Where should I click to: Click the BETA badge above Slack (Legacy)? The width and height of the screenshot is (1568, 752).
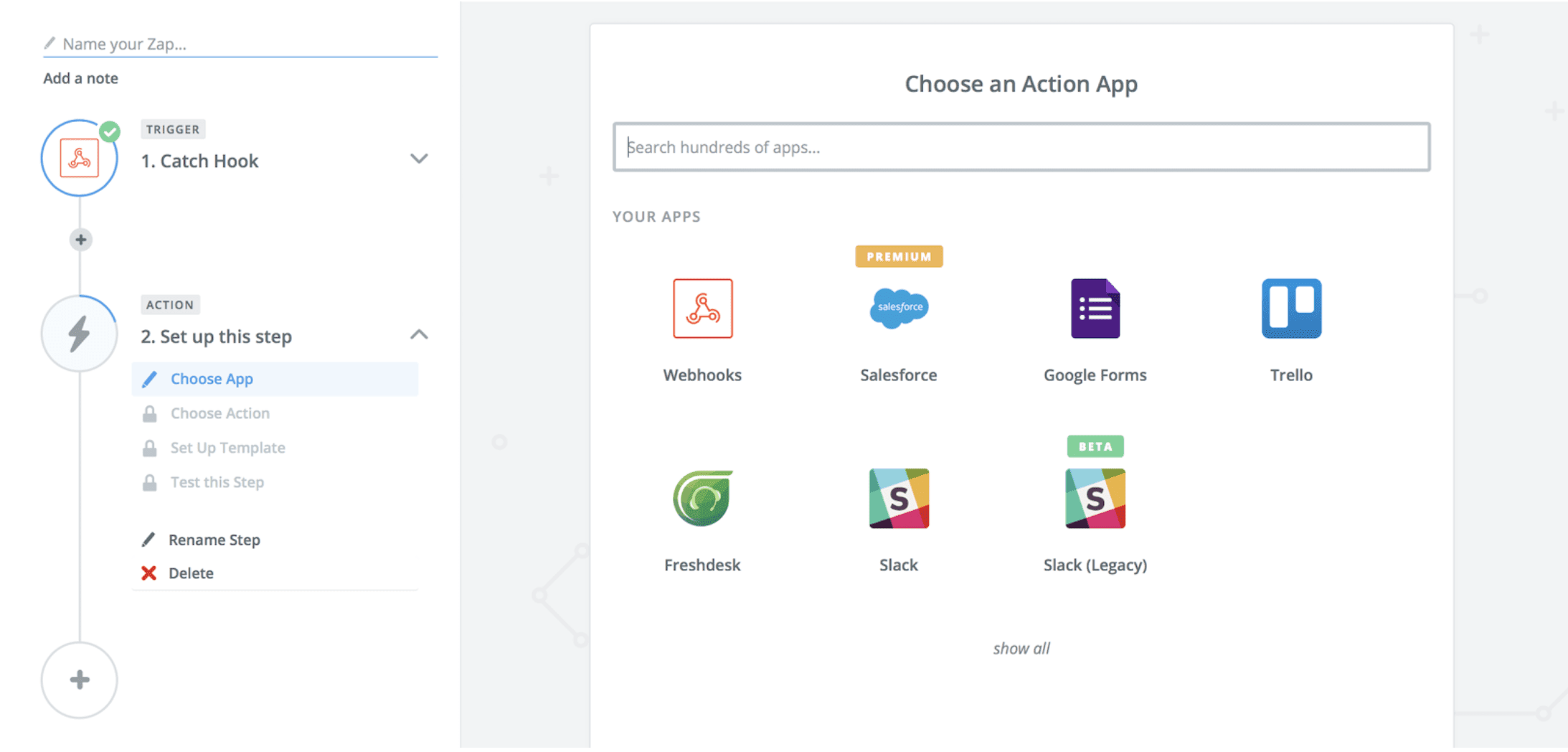click(x=1095, y=446)
